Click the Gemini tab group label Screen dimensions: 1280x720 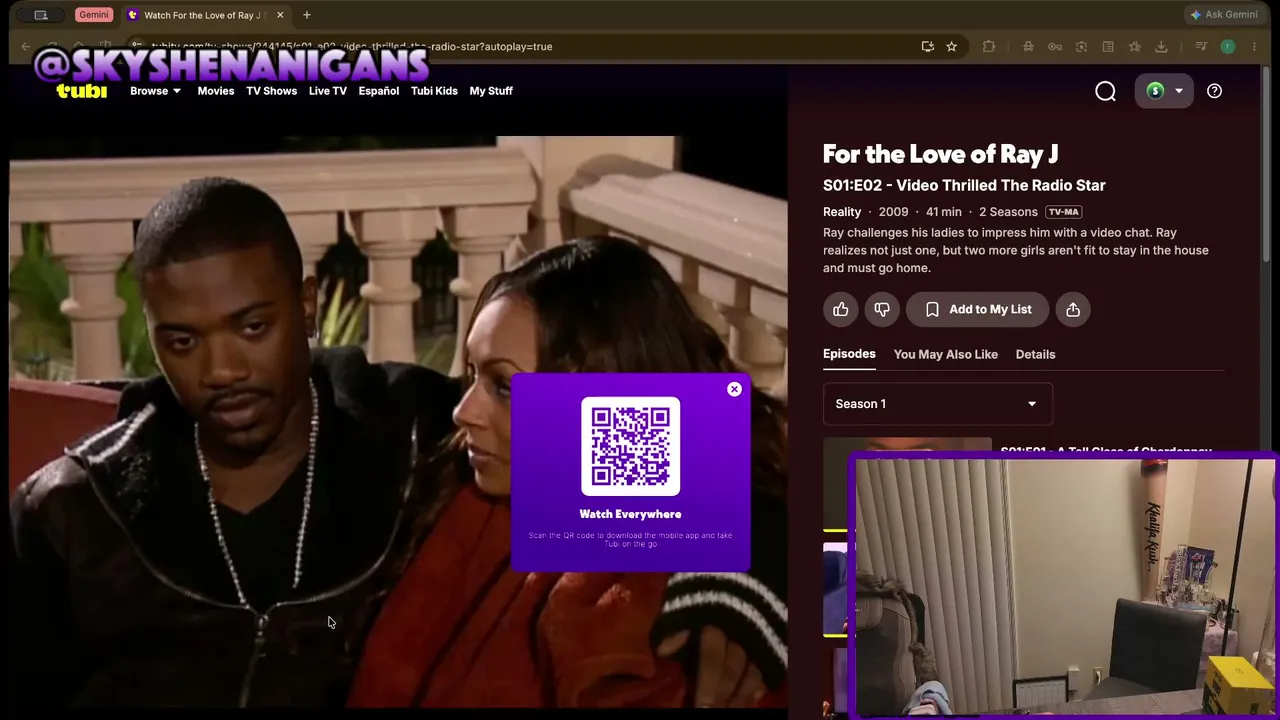[x=93, y=15]
